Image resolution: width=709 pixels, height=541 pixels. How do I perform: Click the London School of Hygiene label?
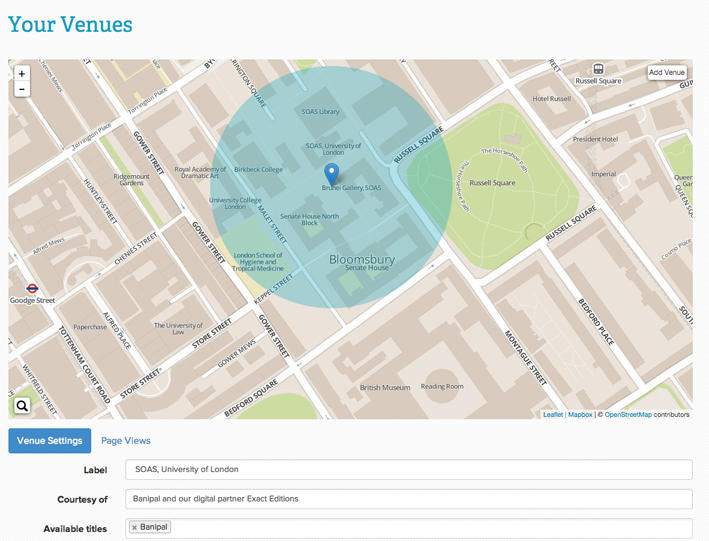pyautogui.click(x=258, y=262)
